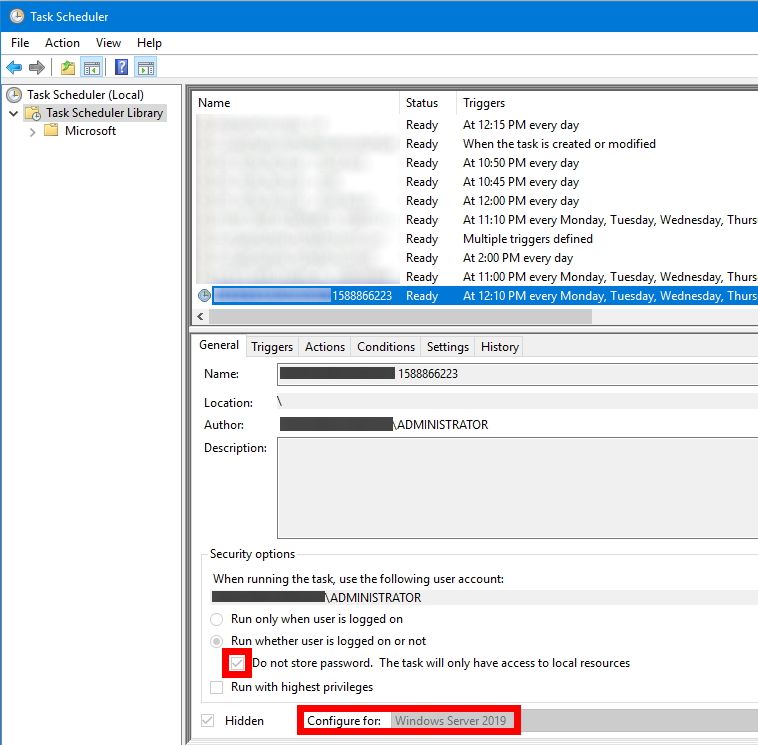
Task: Select Task Scheduler (Local) root node
Action: coord(85,95)
